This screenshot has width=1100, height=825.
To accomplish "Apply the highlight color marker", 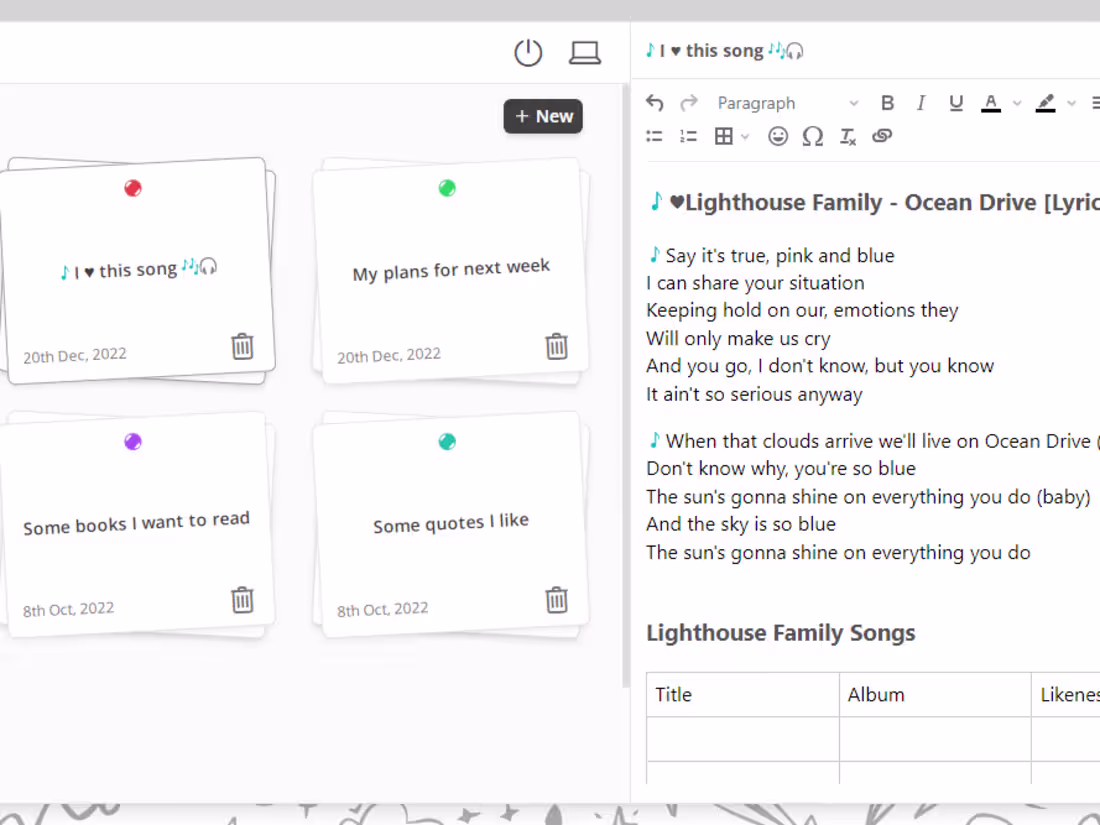I will click(1045, 103).
